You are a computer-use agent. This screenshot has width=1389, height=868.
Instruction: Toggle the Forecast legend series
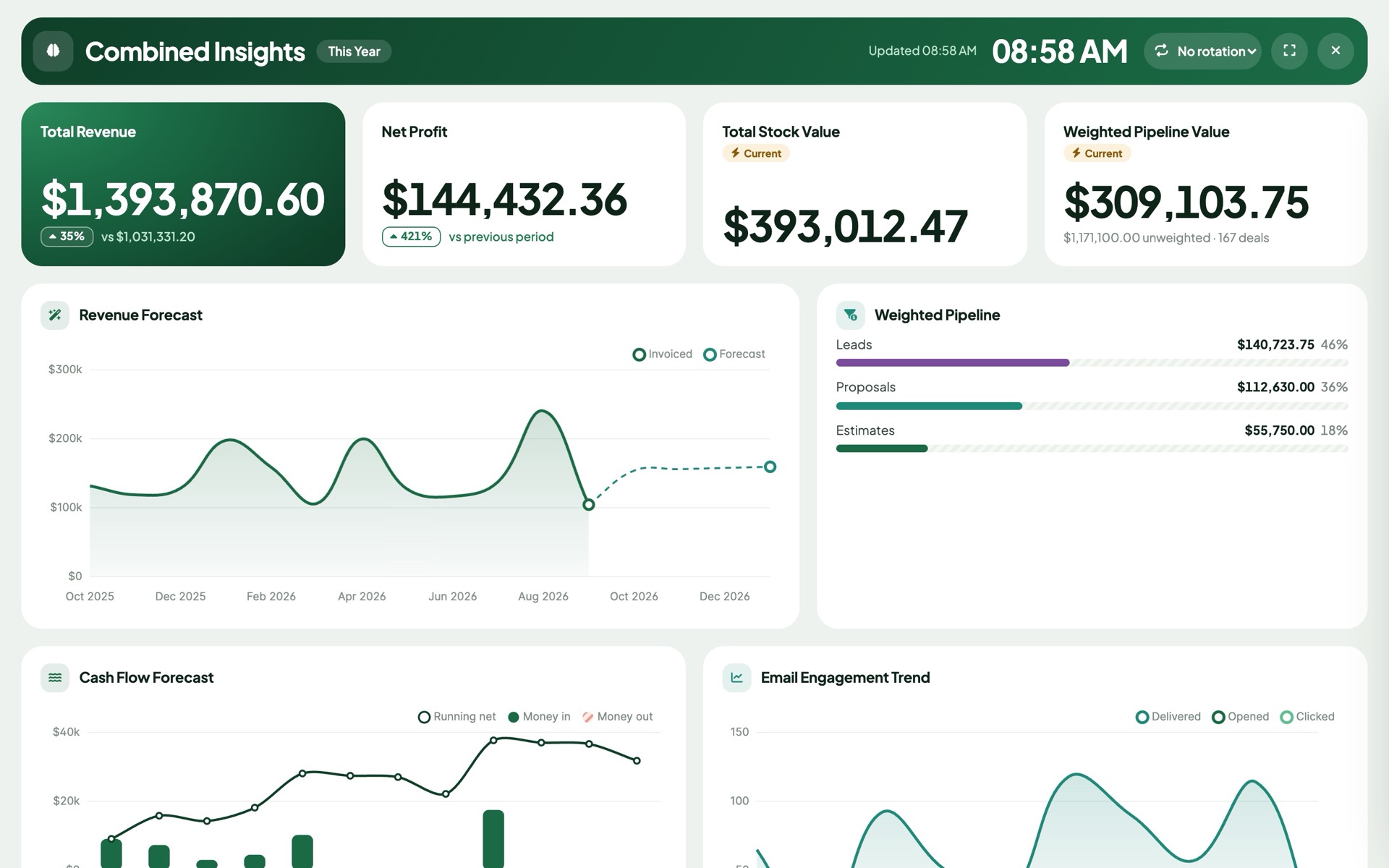tap(734, 354)
